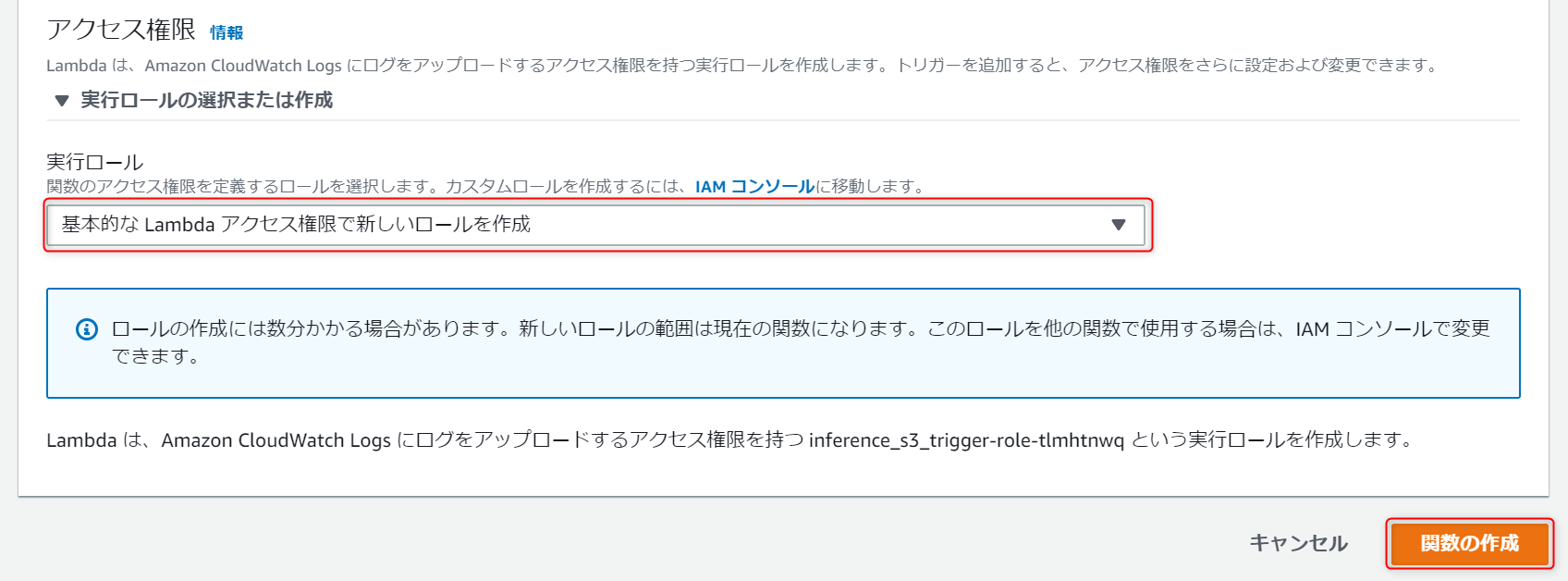Image resolution: width=1568 pixels, height=581 pixels.
Task: Click the 情報 link beside アクセス権限
Action: (x=227, y=33)
